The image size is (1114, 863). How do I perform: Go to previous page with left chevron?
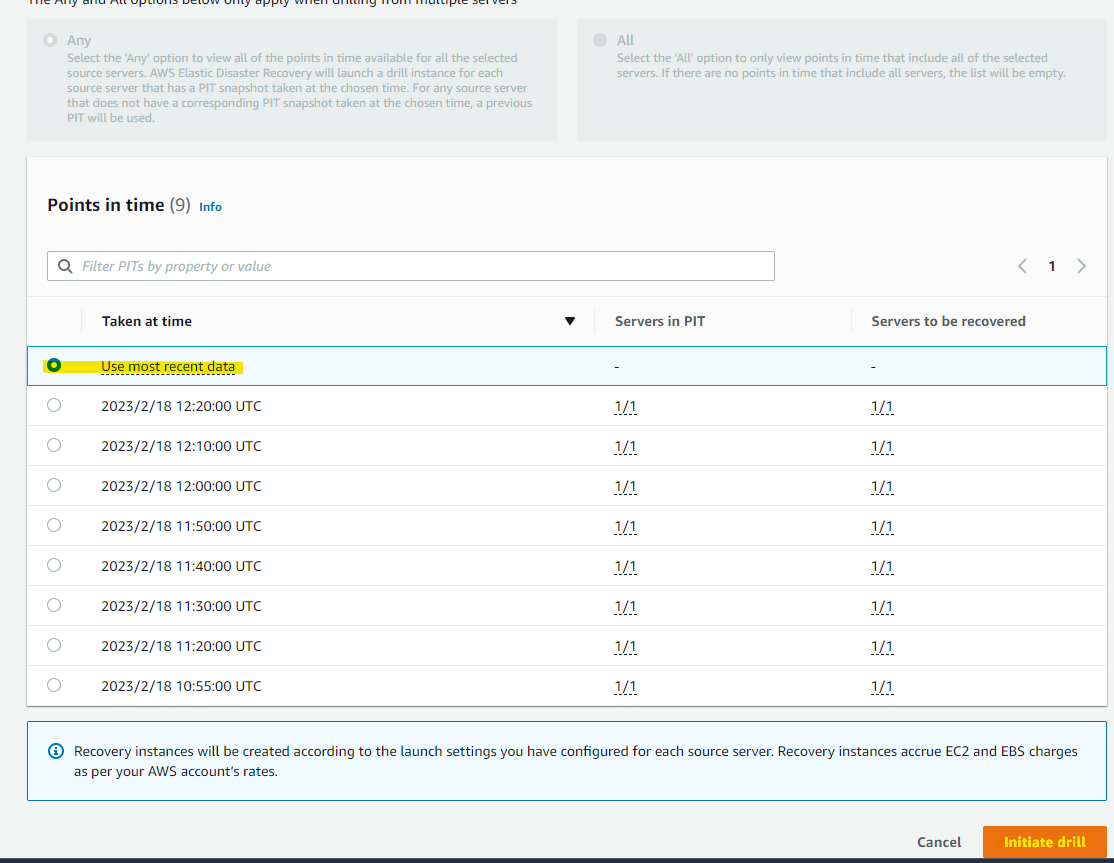[x=1022, y=266]
